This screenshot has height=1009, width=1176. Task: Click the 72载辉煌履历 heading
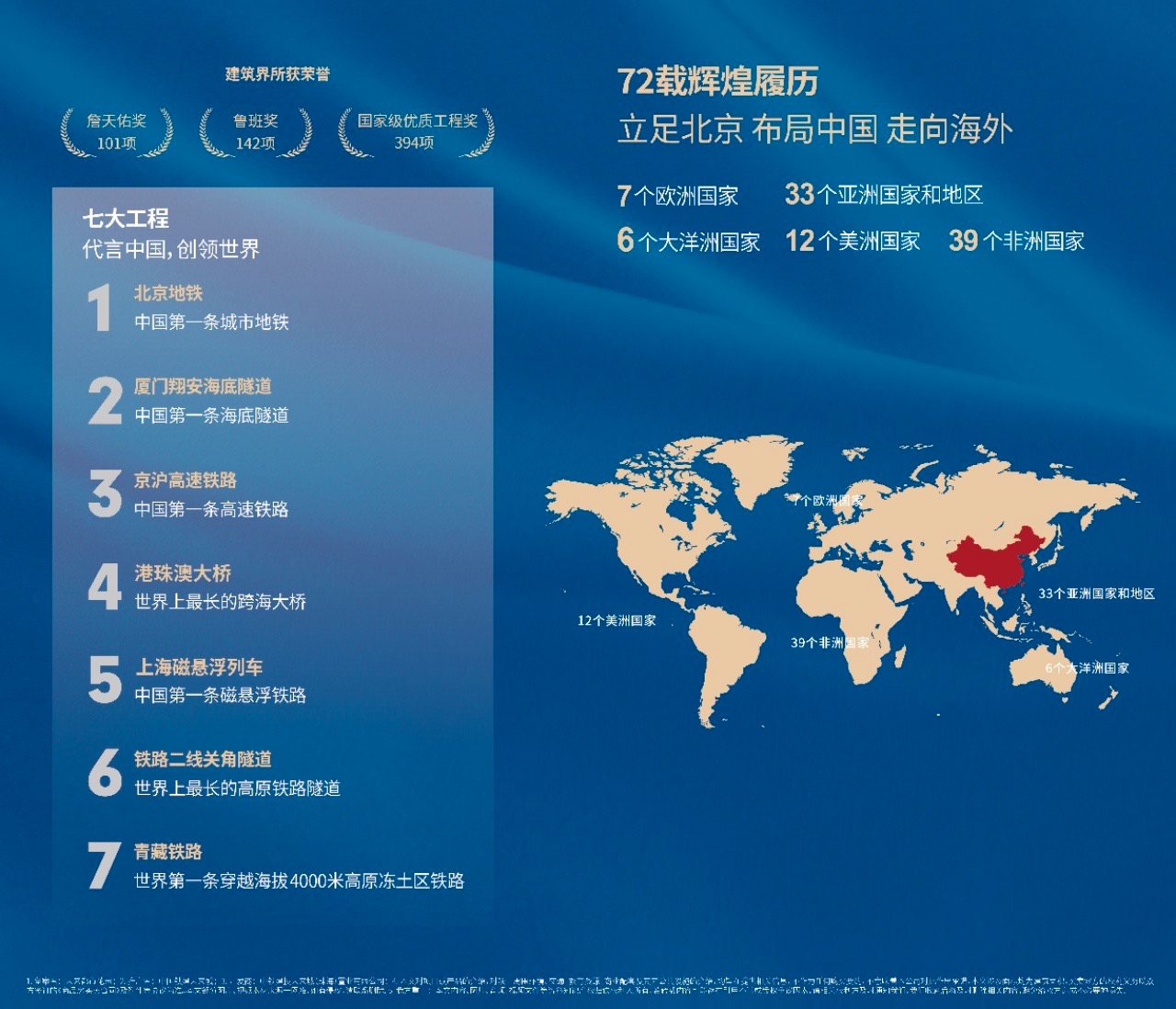(718, 82)
